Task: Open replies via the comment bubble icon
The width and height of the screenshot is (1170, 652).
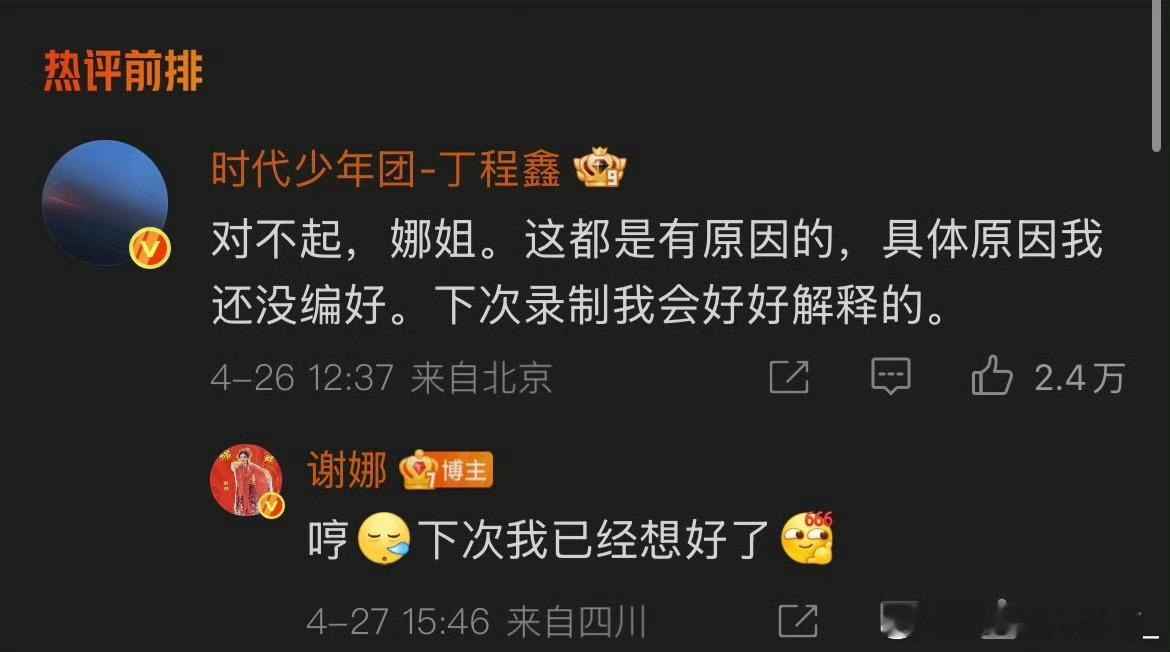Action: click(x=891, y=376)
